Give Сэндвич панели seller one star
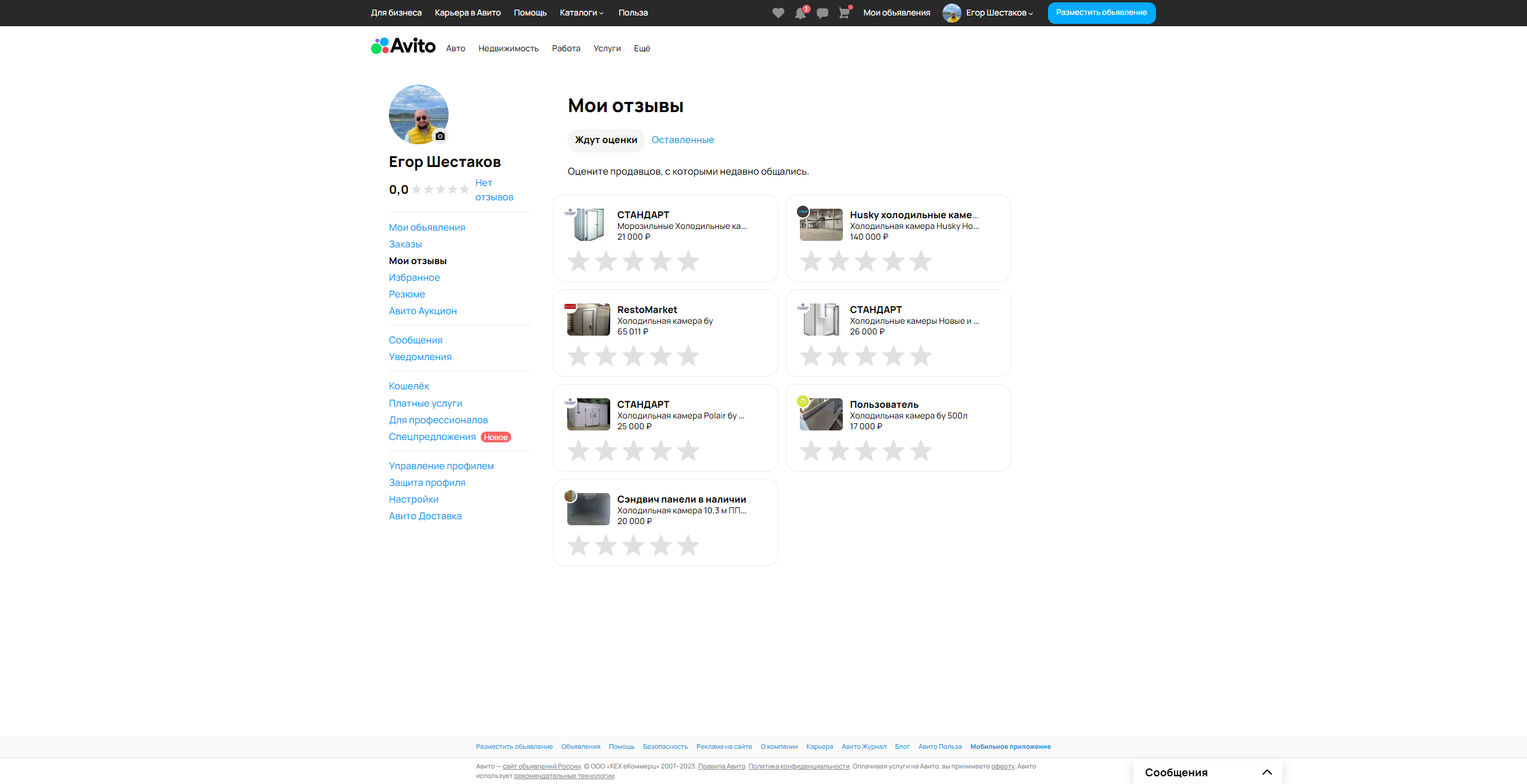1527x784 pixels. tap(579, 546)
